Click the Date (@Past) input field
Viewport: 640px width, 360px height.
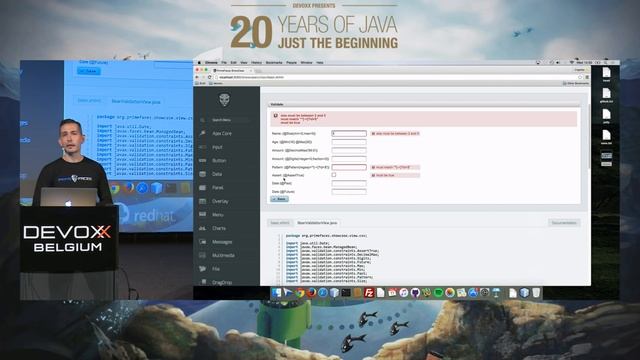(349, 183)
